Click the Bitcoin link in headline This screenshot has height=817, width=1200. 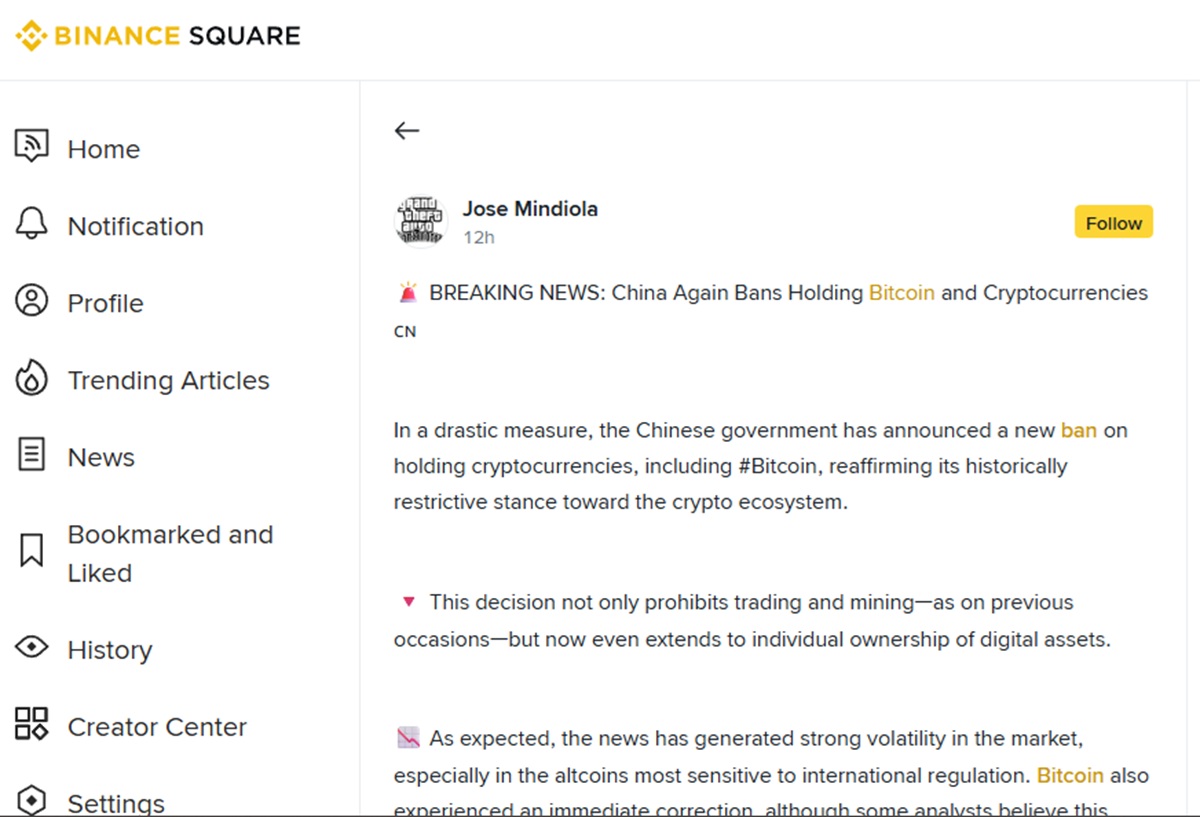pos(902,293)
